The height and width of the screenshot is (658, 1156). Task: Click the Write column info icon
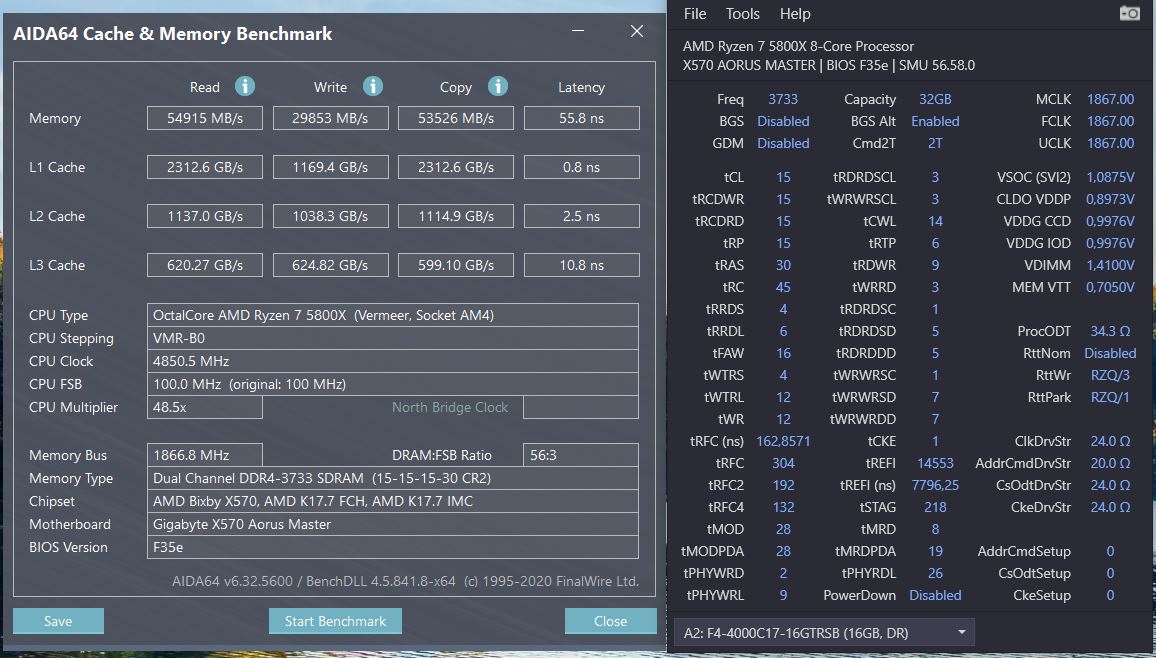pos(373,86)
